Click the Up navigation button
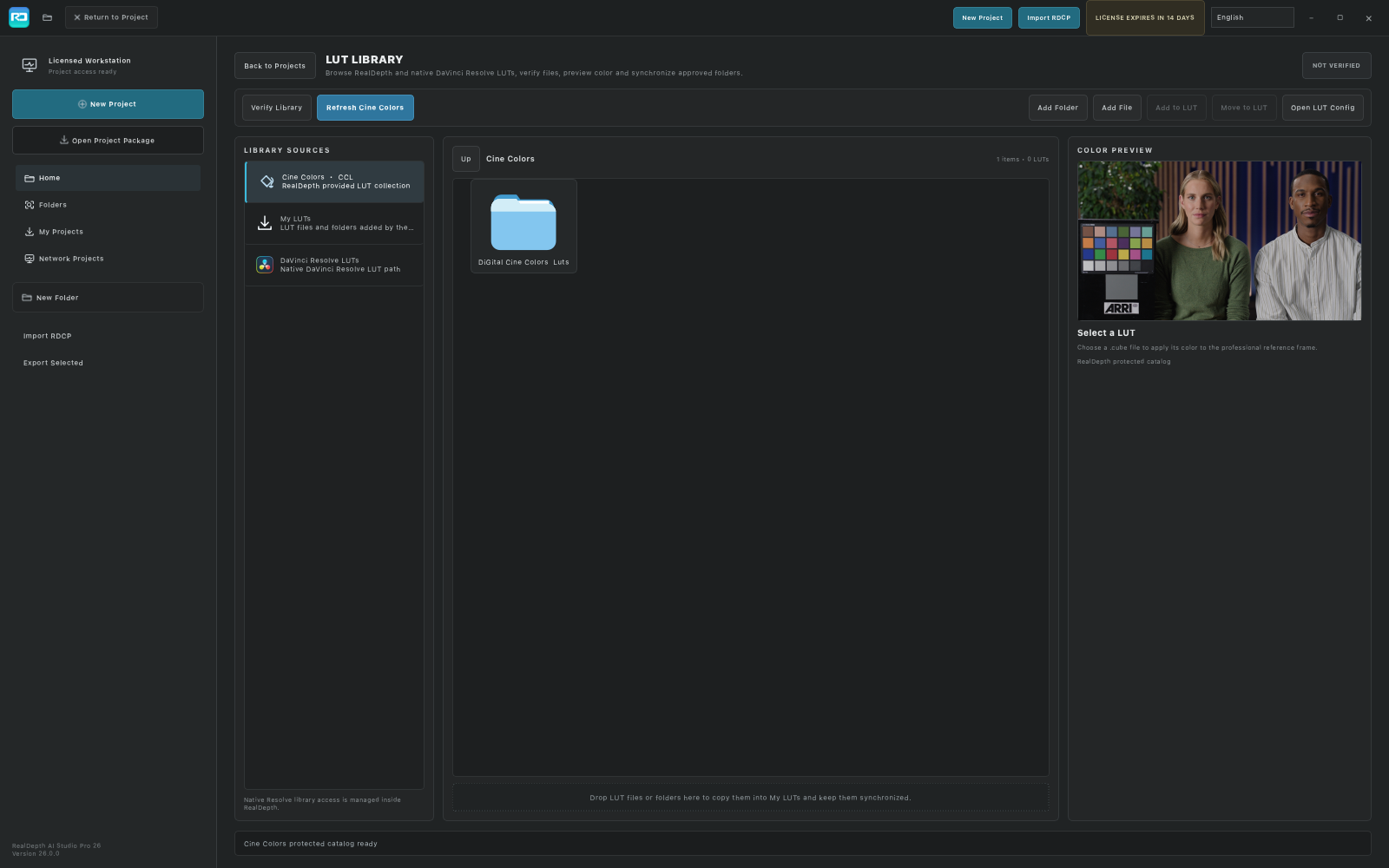The width and height of the screenshot is (1389, 868). pos(466,159)
